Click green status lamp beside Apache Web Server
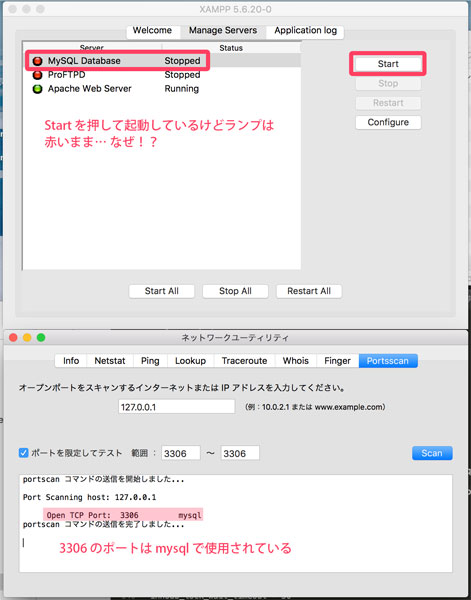Viewport: 471px width, 600px height. tap(37, 89)
